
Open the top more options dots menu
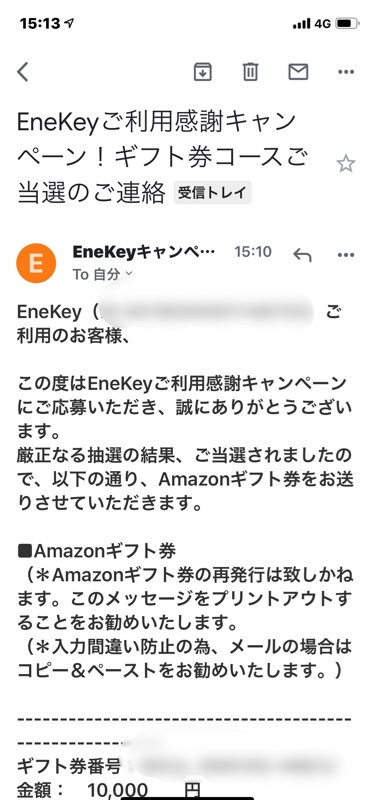point(346,72)
